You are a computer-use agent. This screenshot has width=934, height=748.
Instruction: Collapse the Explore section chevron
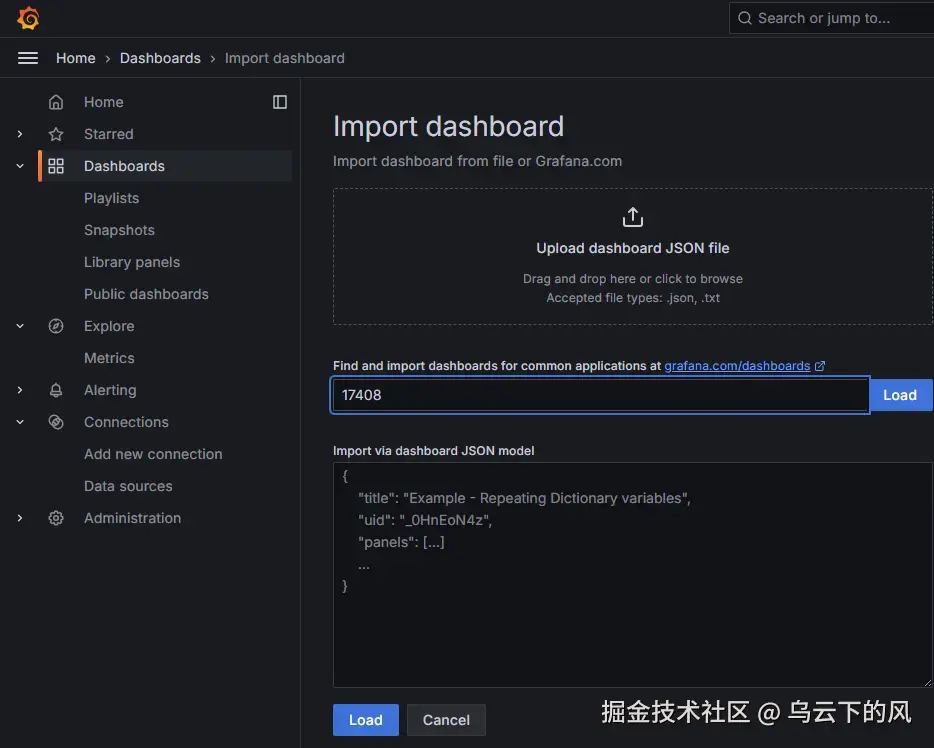click(x=20, y=326)
